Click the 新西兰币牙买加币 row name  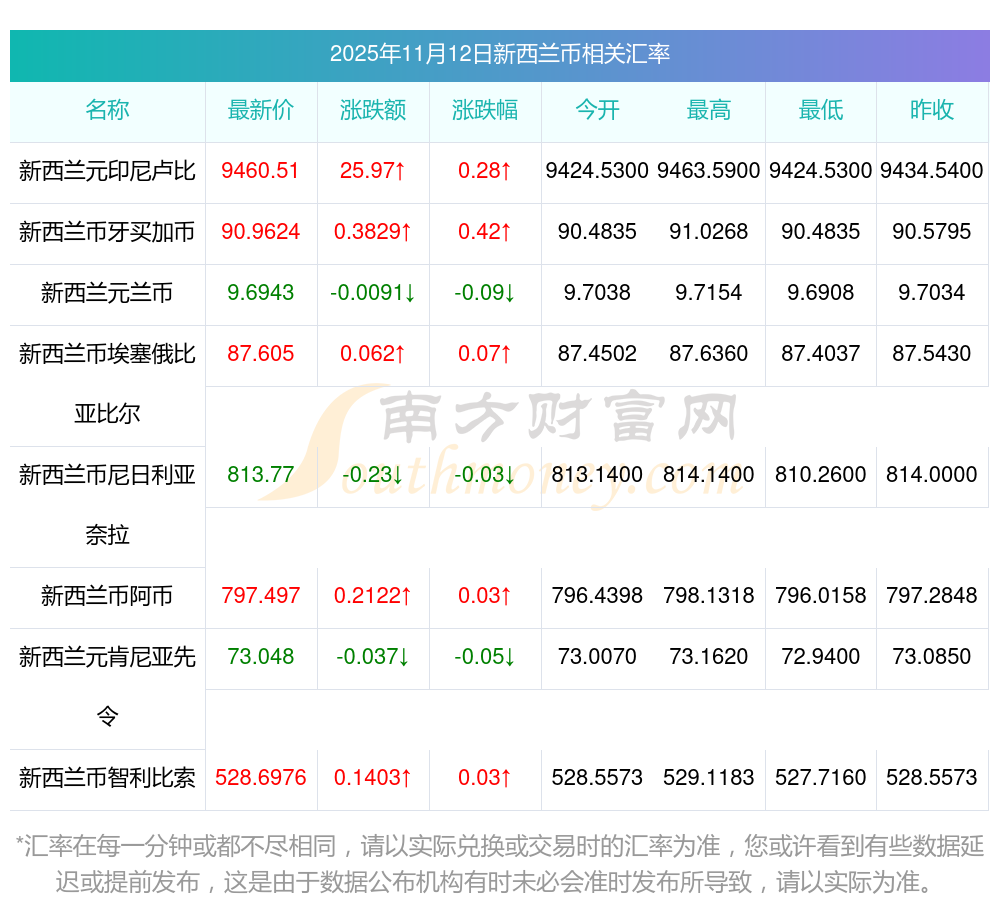[x=107, y=232]
